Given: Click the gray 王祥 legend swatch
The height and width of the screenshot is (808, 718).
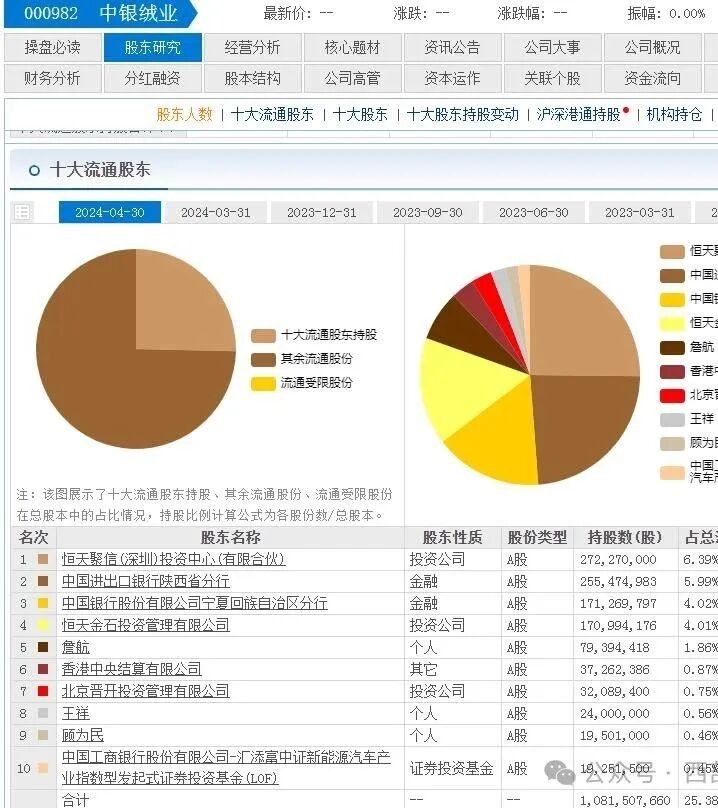Looking at the screenshot, I should click(672, 419).
